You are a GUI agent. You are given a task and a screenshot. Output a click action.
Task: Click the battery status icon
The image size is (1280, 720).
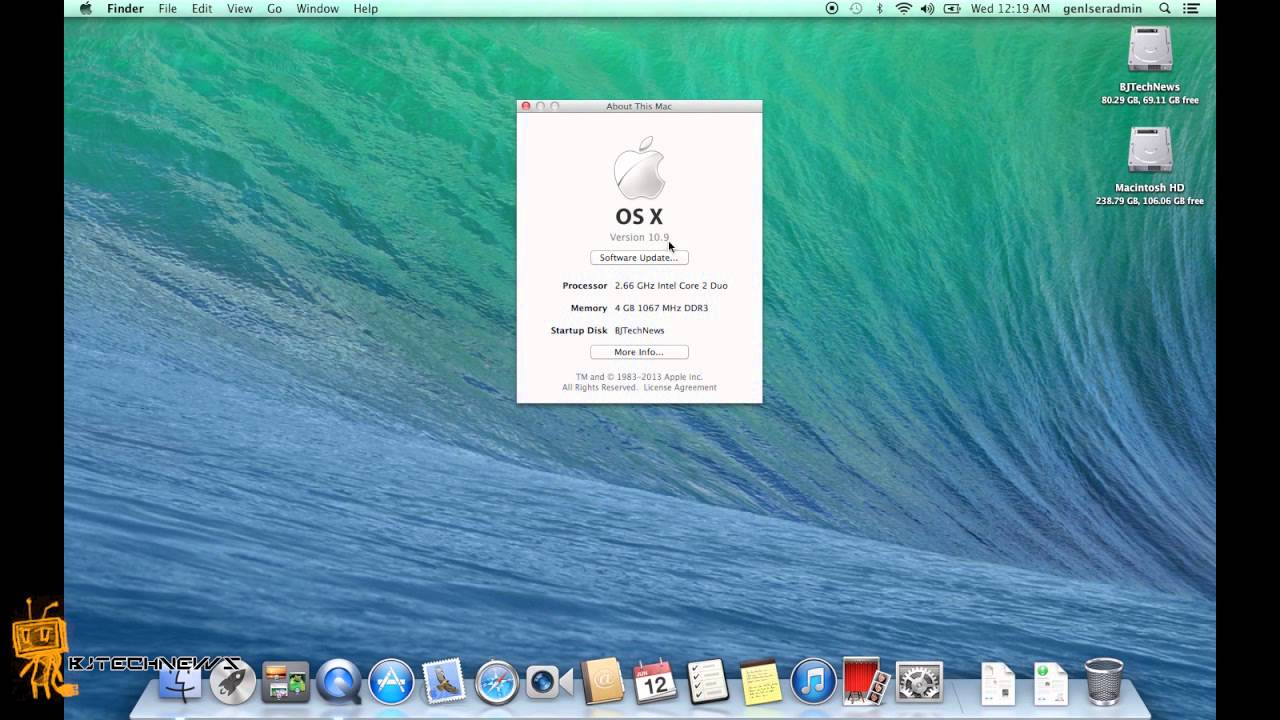[x=953, y=9]
